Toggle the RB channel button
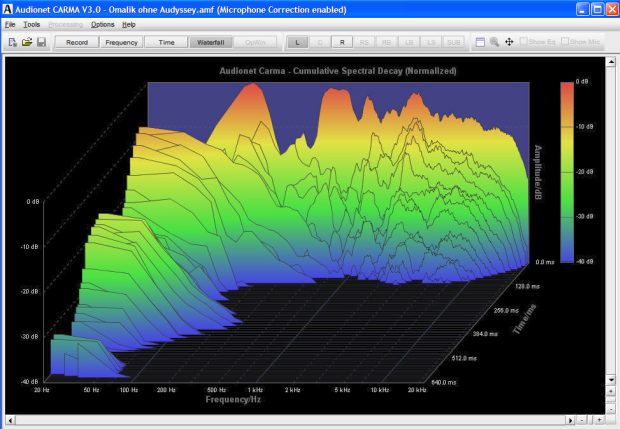Image resolution: width=620 pixels, height=429 pixels. [386, 42]
